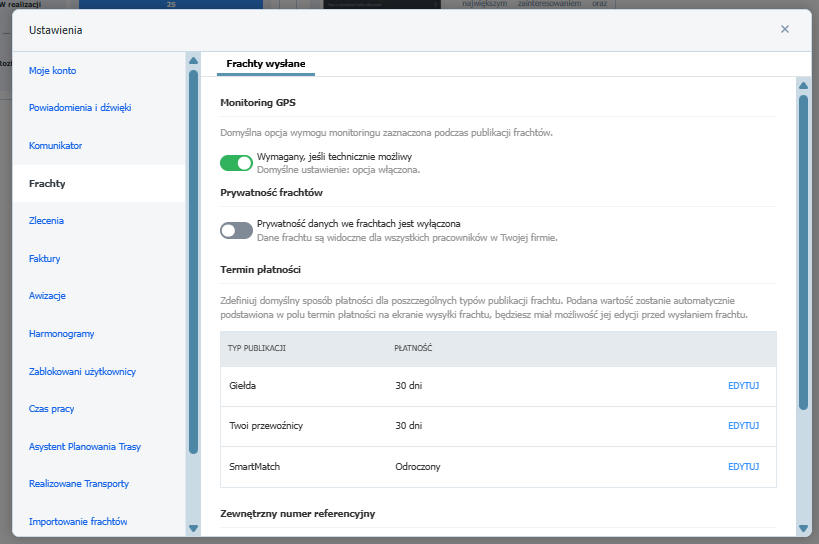Close the Ustawienia dialog

point(785,29)
